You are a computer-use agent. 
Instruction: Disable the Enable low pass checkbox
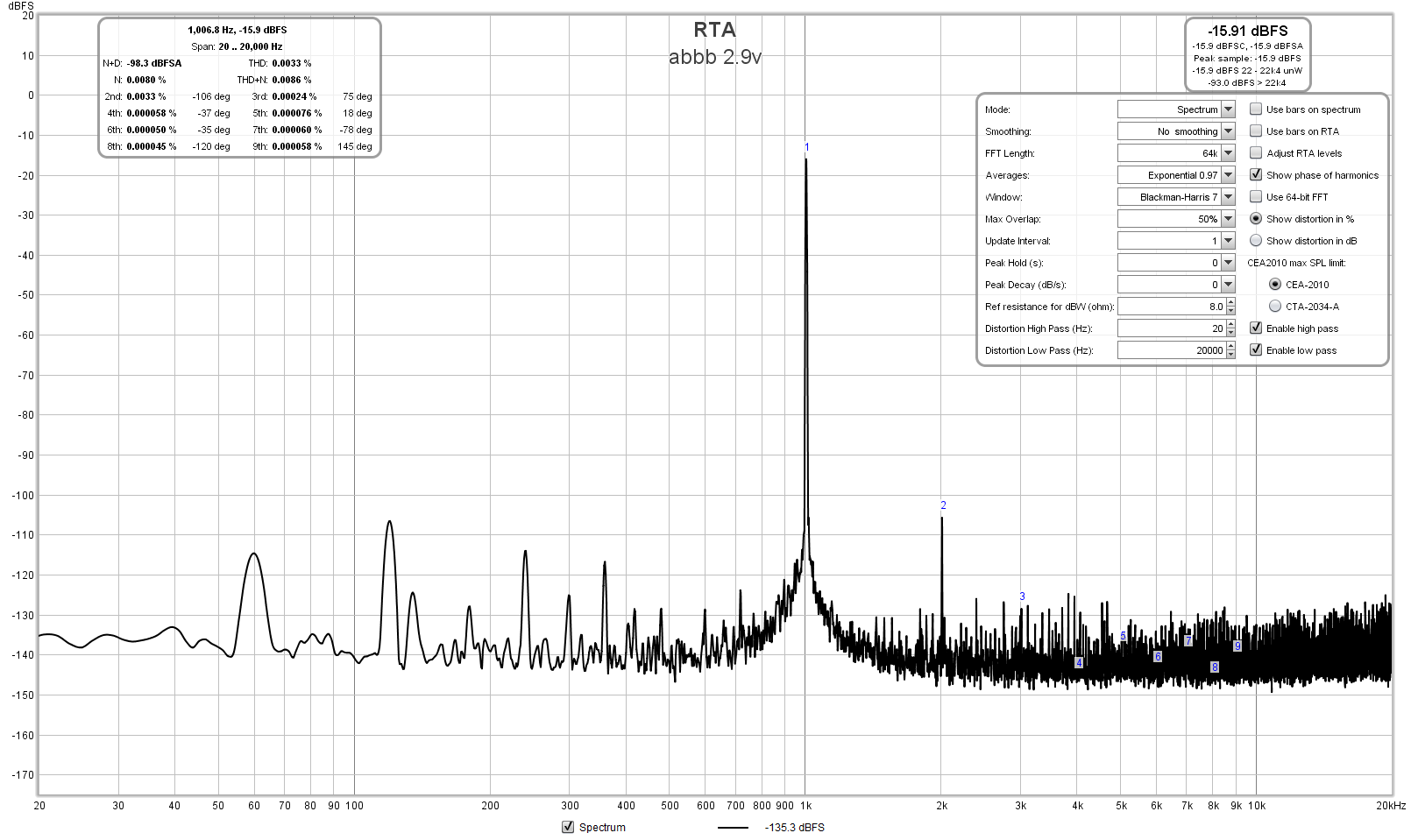click(1256, 350)
